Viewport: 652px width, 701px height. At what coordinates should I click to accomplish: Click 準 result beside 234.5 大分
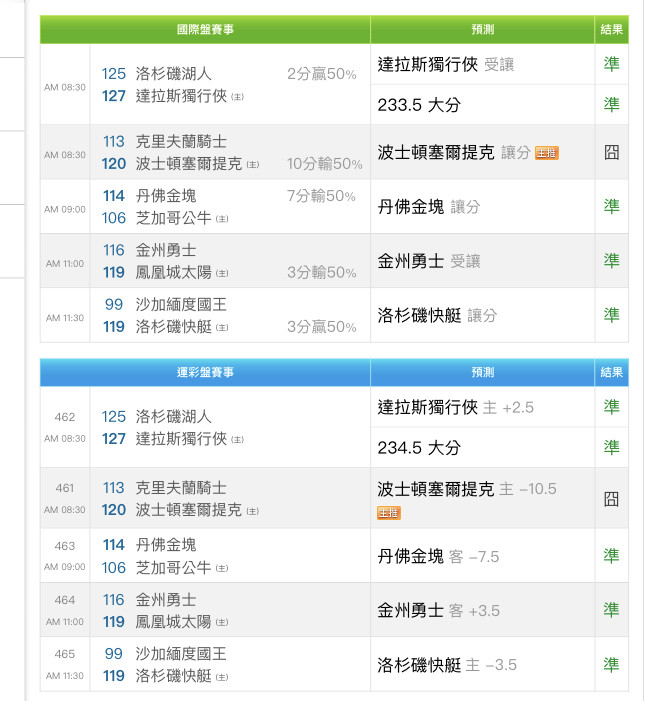coord(611,447)
